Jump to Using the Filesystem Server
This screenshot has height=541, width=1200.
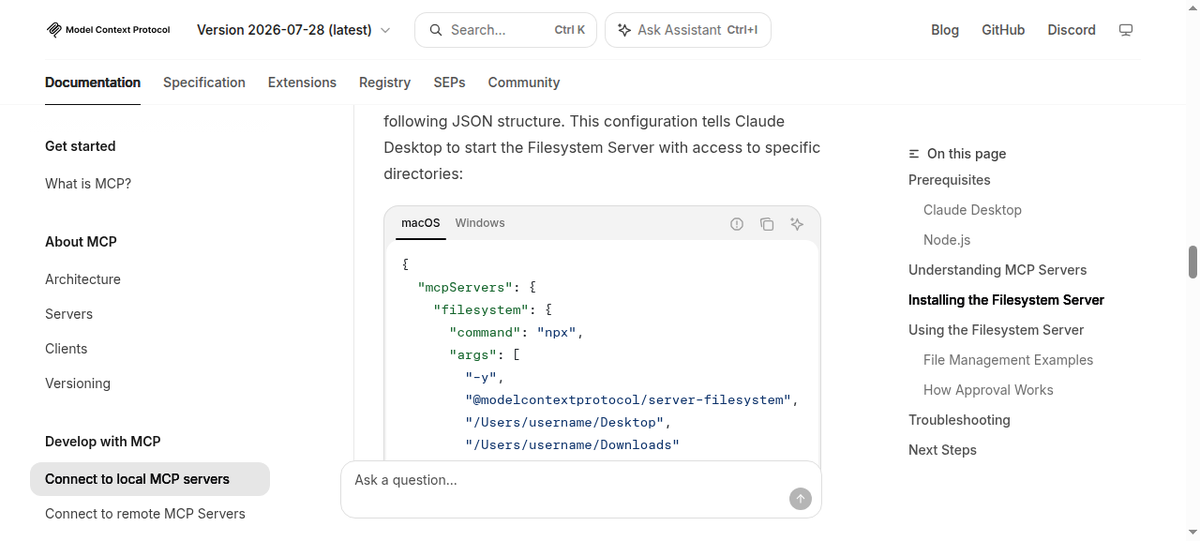click(996, 330)
